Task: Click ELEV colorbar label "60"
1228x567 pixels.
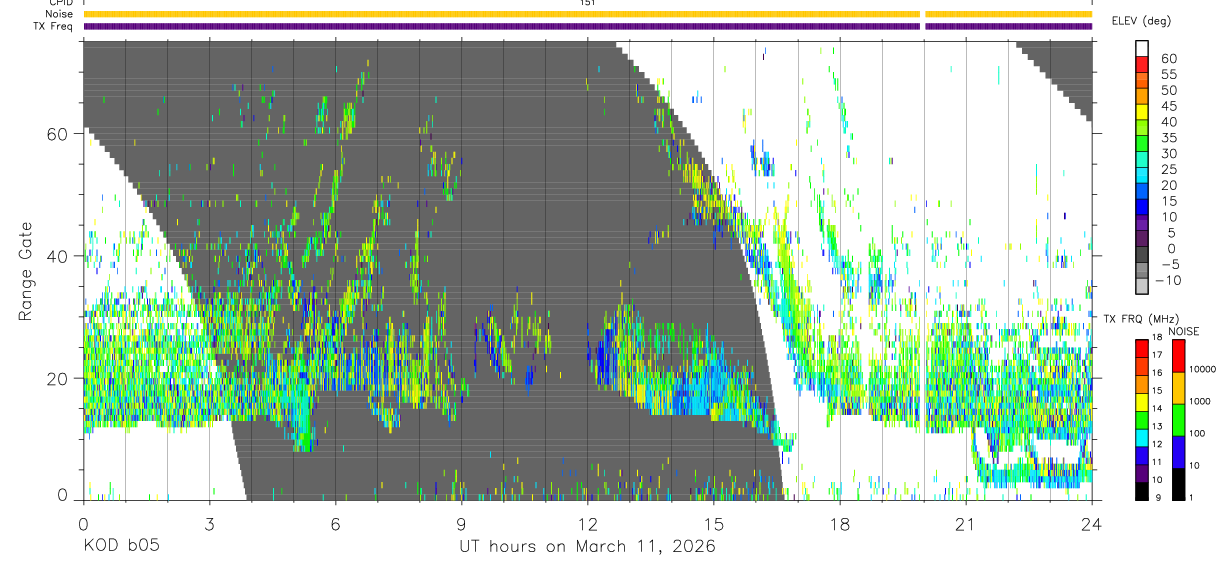Action: tap(1168, 58)
